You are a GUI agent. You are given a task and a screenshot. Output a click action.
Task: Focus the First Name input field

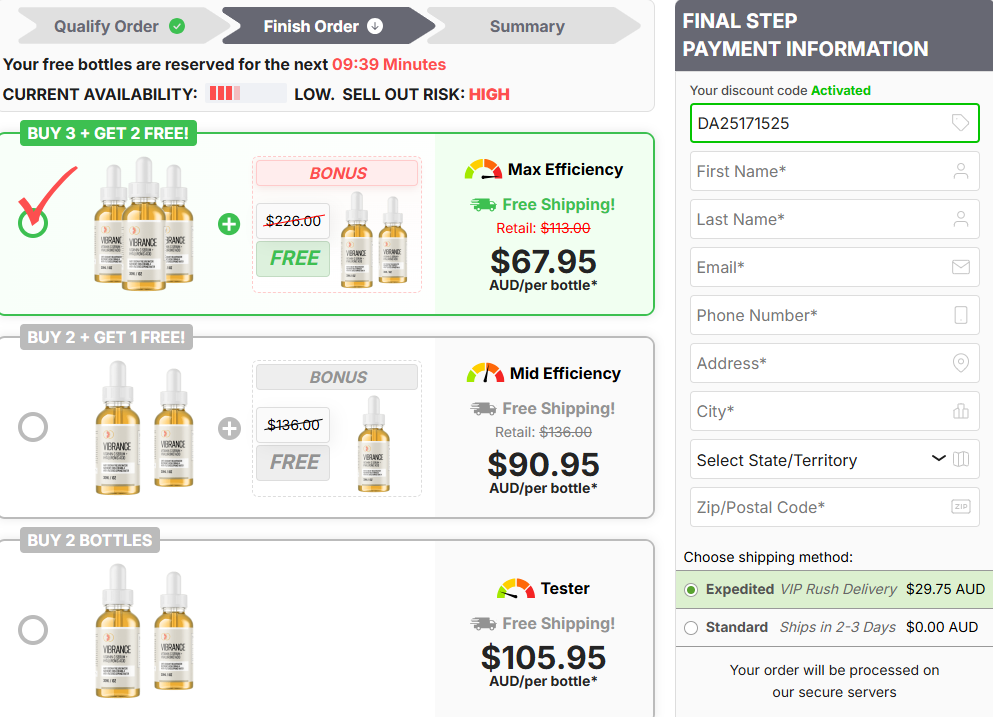834,171
